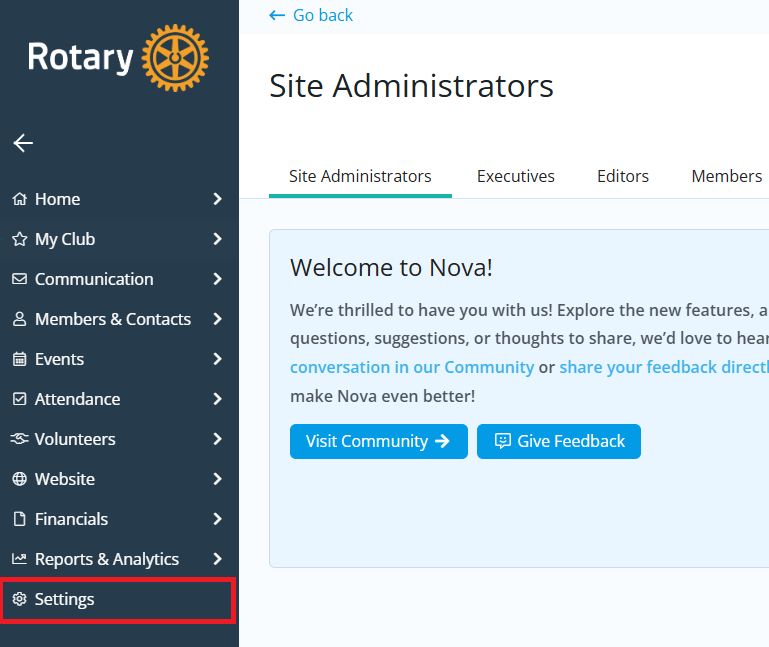
Task: Click the feedback chat bubble icon
Action: (503, 441)
